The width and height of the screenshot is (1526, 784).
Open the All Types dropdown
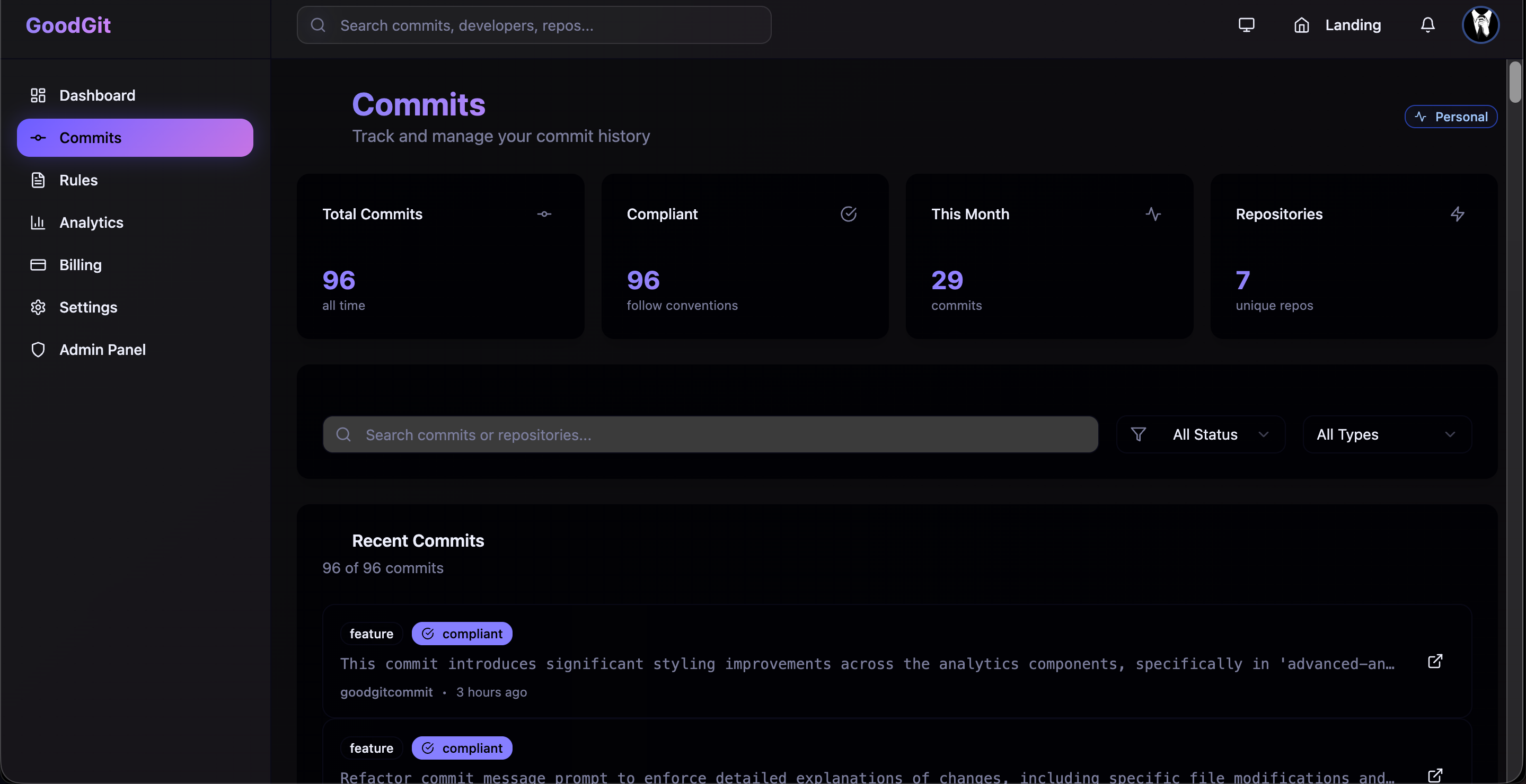tap(1386, 434)
